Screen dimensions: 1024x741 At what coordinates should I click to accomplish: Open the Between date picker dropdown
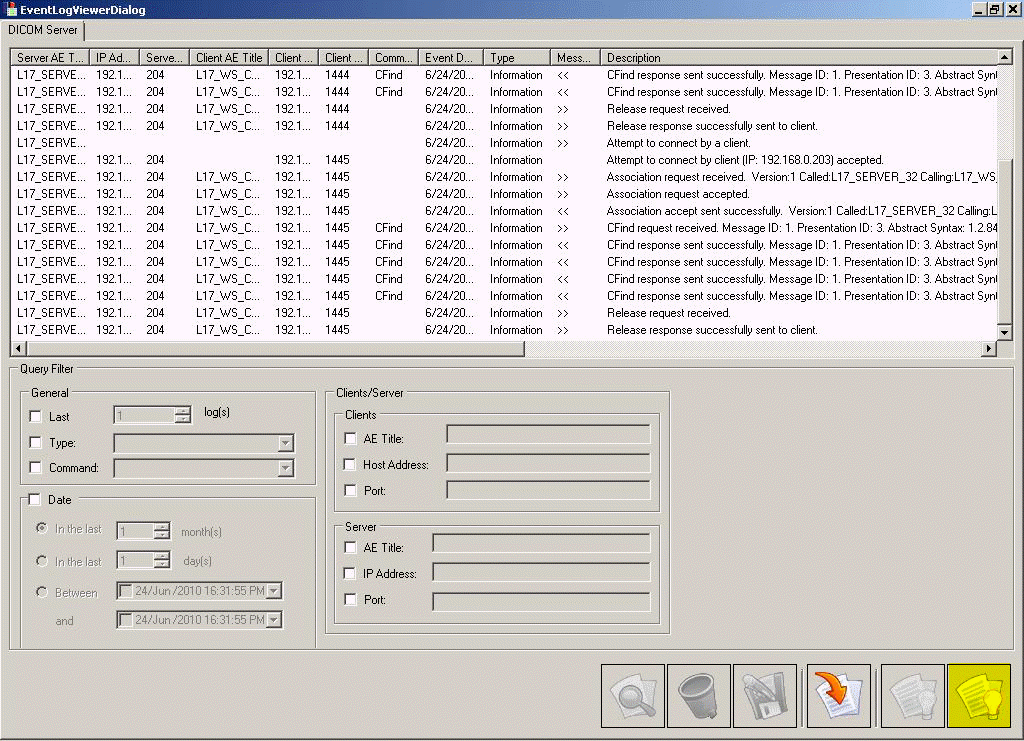pos(274,591)
